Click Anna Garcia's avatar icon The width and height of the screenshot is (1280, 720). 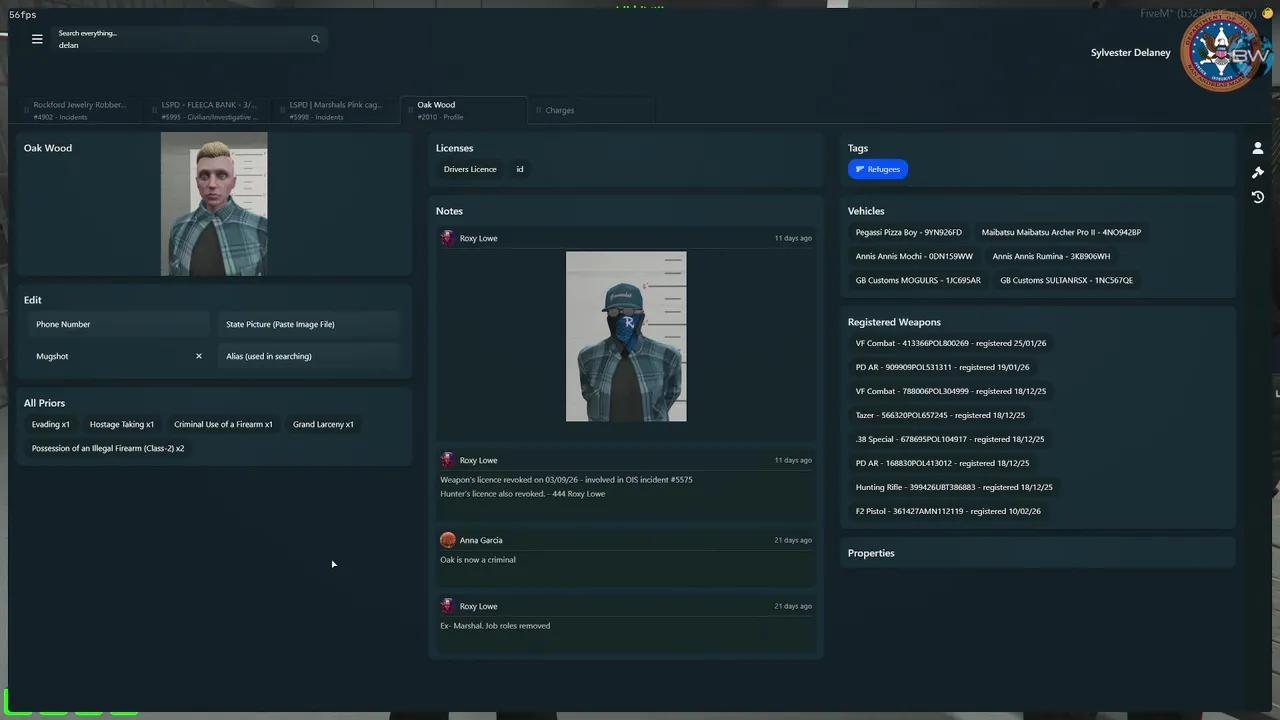coord(448,540)
